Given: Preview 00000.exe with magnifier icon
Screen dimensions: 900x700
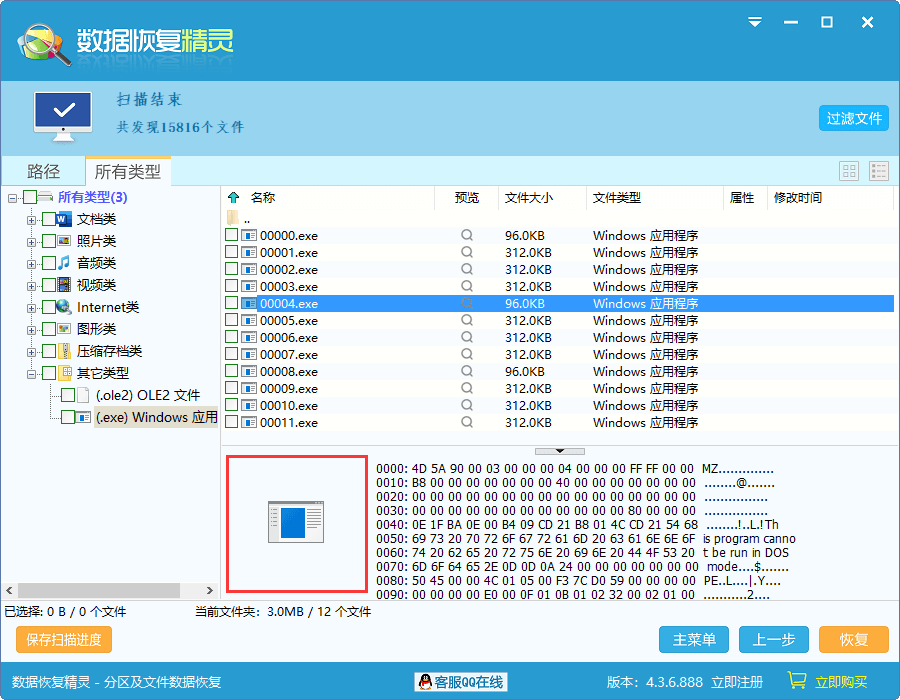Looking at the screenshot, I should coord(467,235).
